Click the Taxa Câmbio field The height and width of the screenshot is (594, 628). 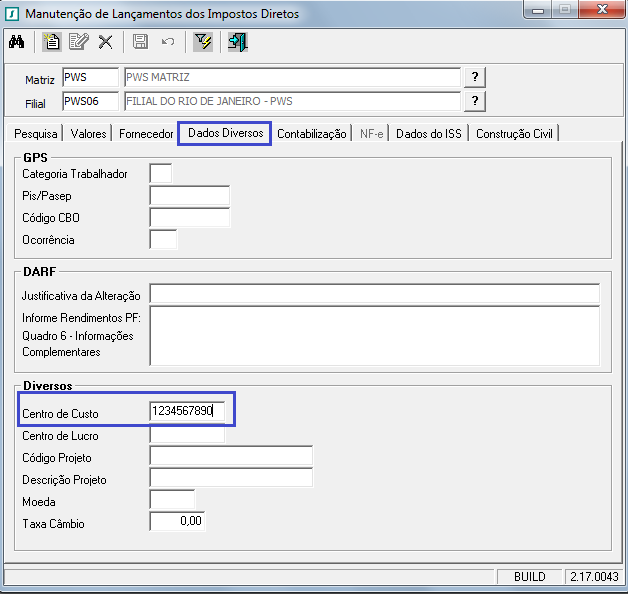[x=177, y=521]
